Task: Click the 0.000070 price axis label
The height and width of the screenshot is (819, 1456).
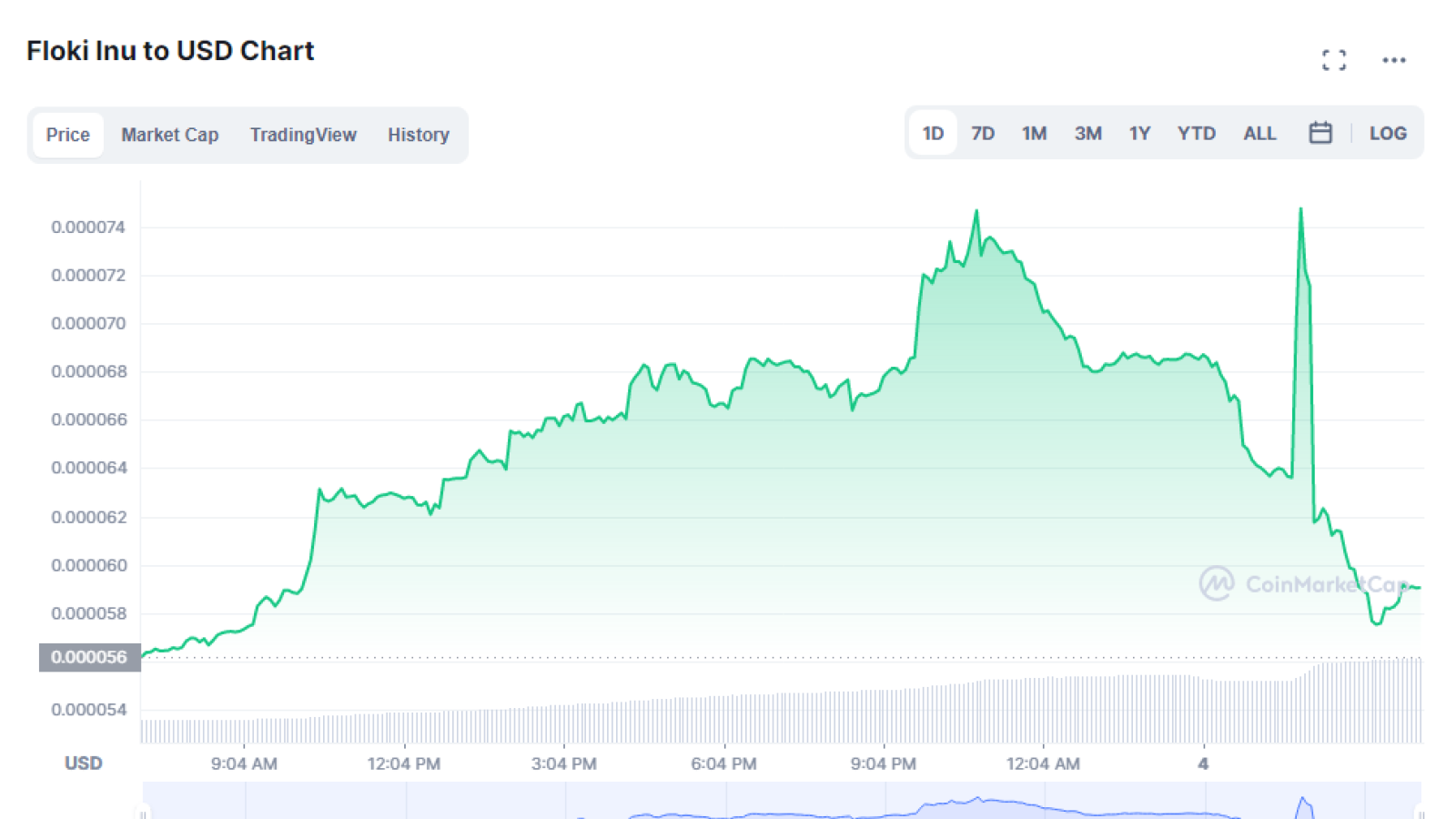Action: (x=88, y=323)
